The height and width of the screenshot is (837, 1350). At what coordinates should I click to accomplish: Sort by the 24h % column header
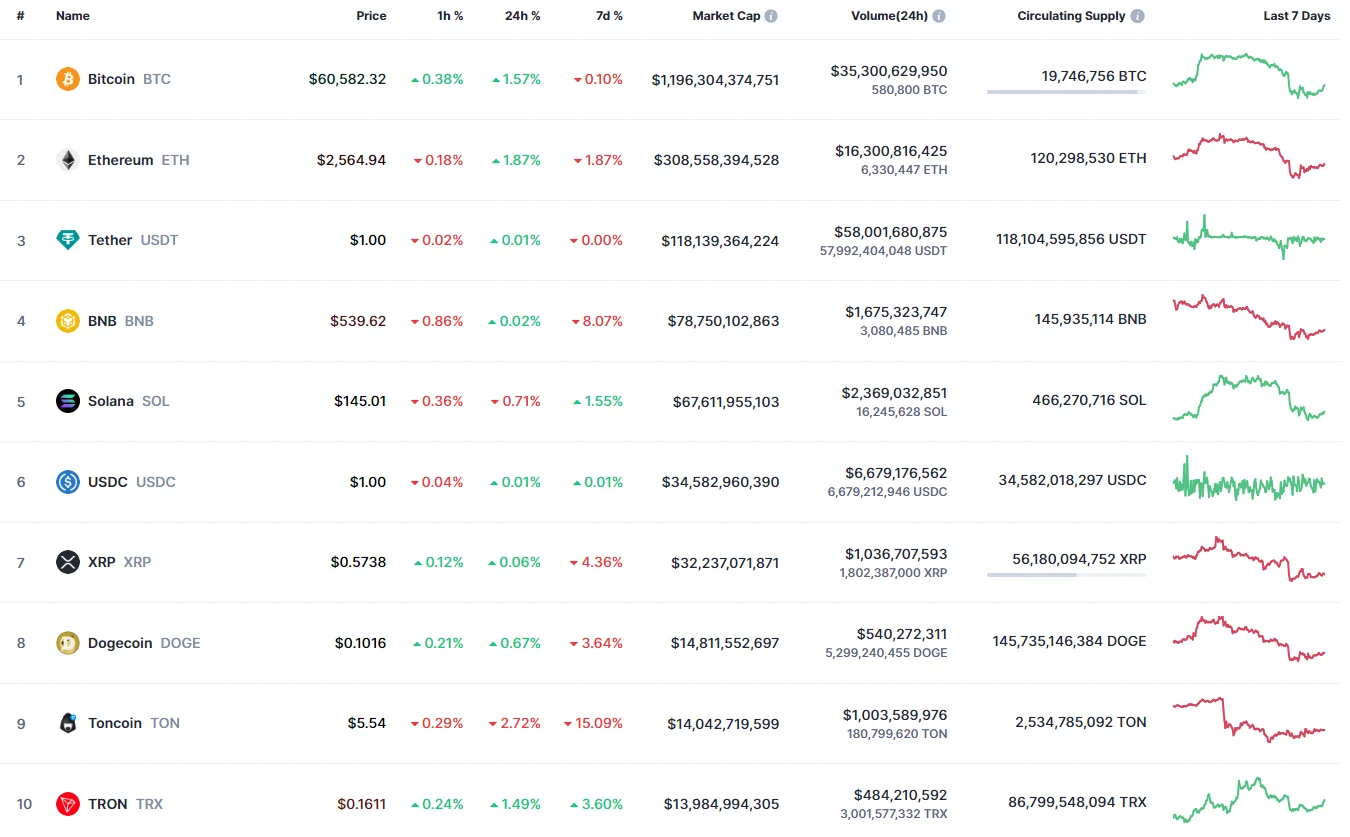click(x=522, y=16)
